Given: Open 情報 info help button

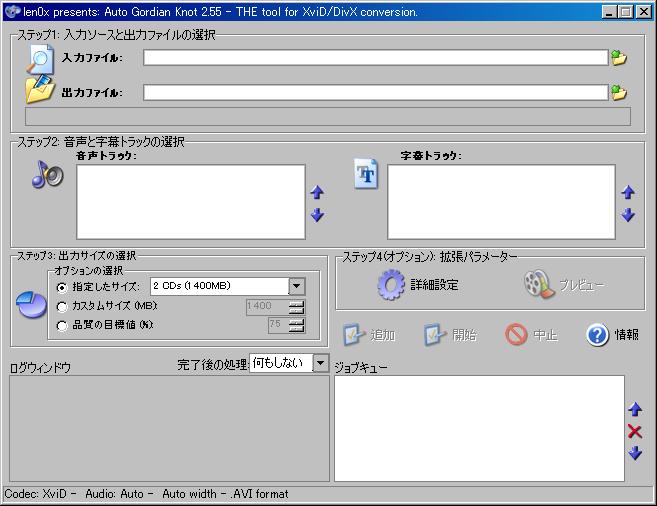Looking at the screenshot, I should click(x=612, y=335).
